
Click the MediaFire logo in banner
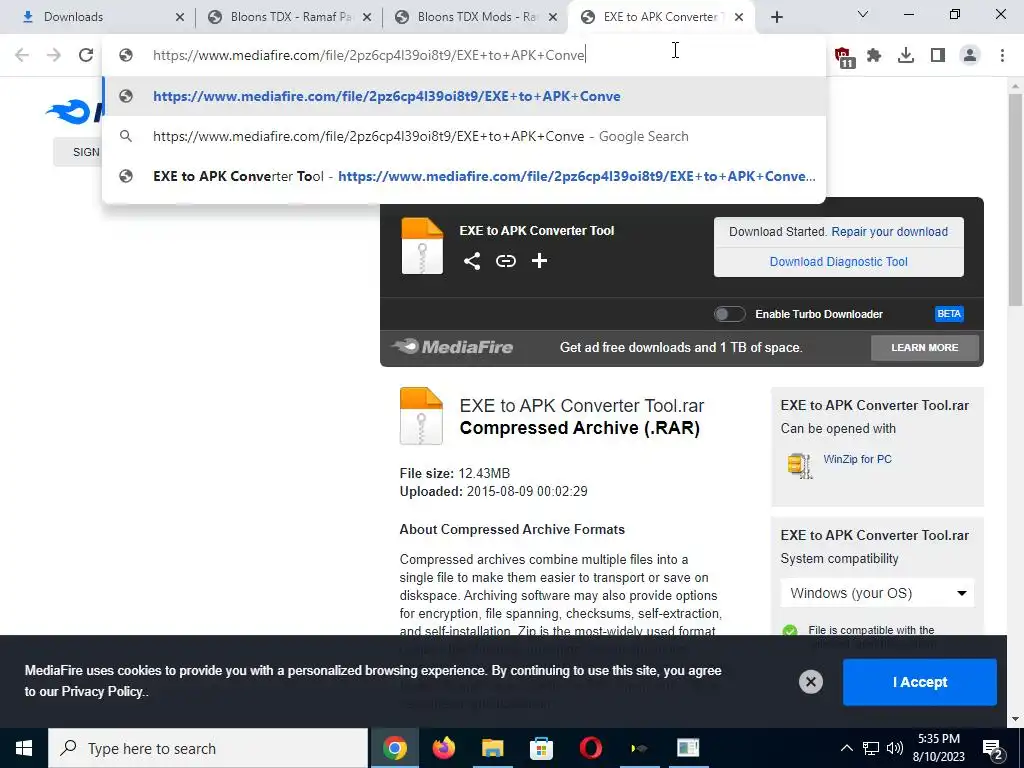coord(452,347)
